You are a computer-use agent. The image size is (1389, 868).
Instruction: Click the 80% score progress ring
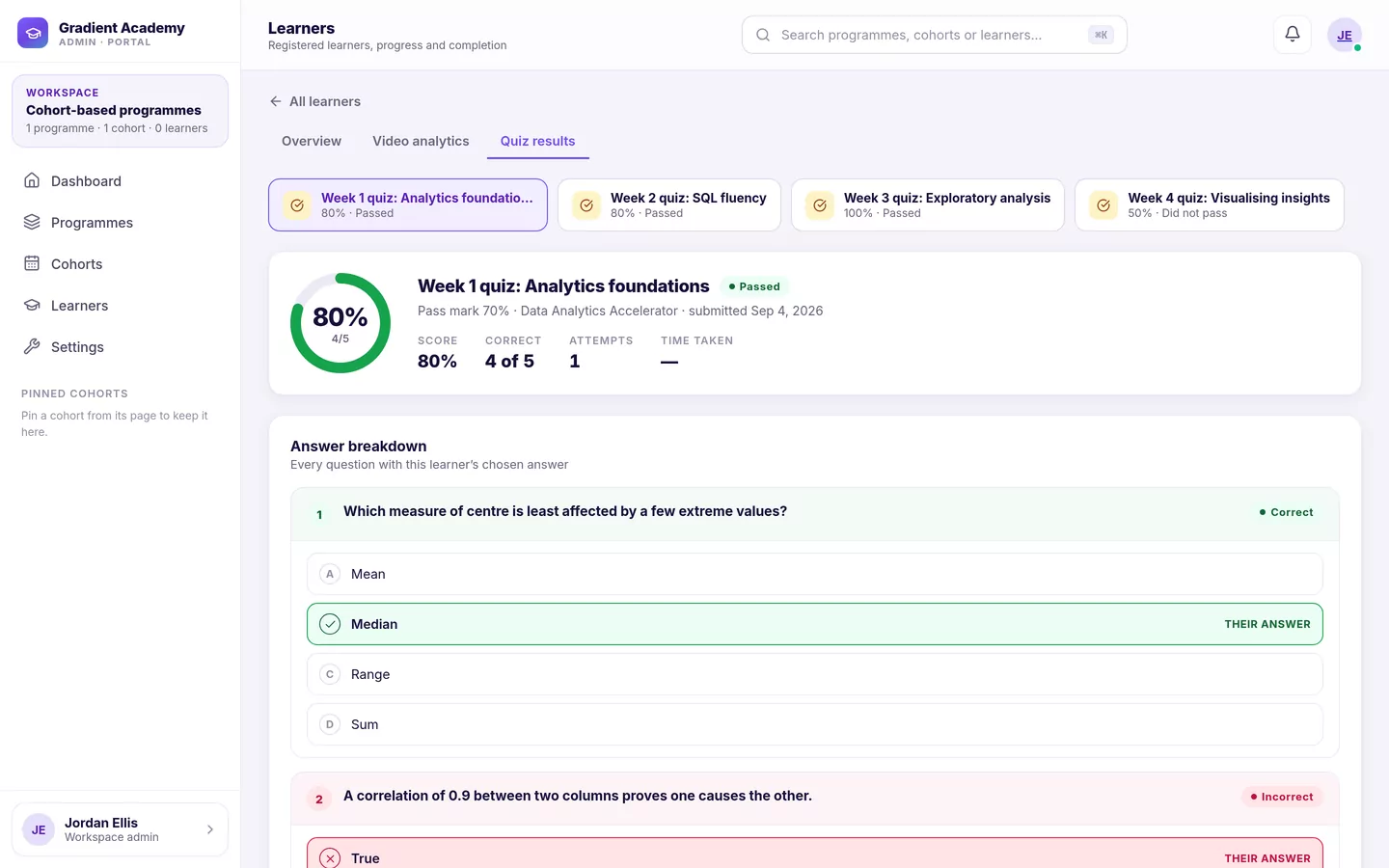click(340, 323)
